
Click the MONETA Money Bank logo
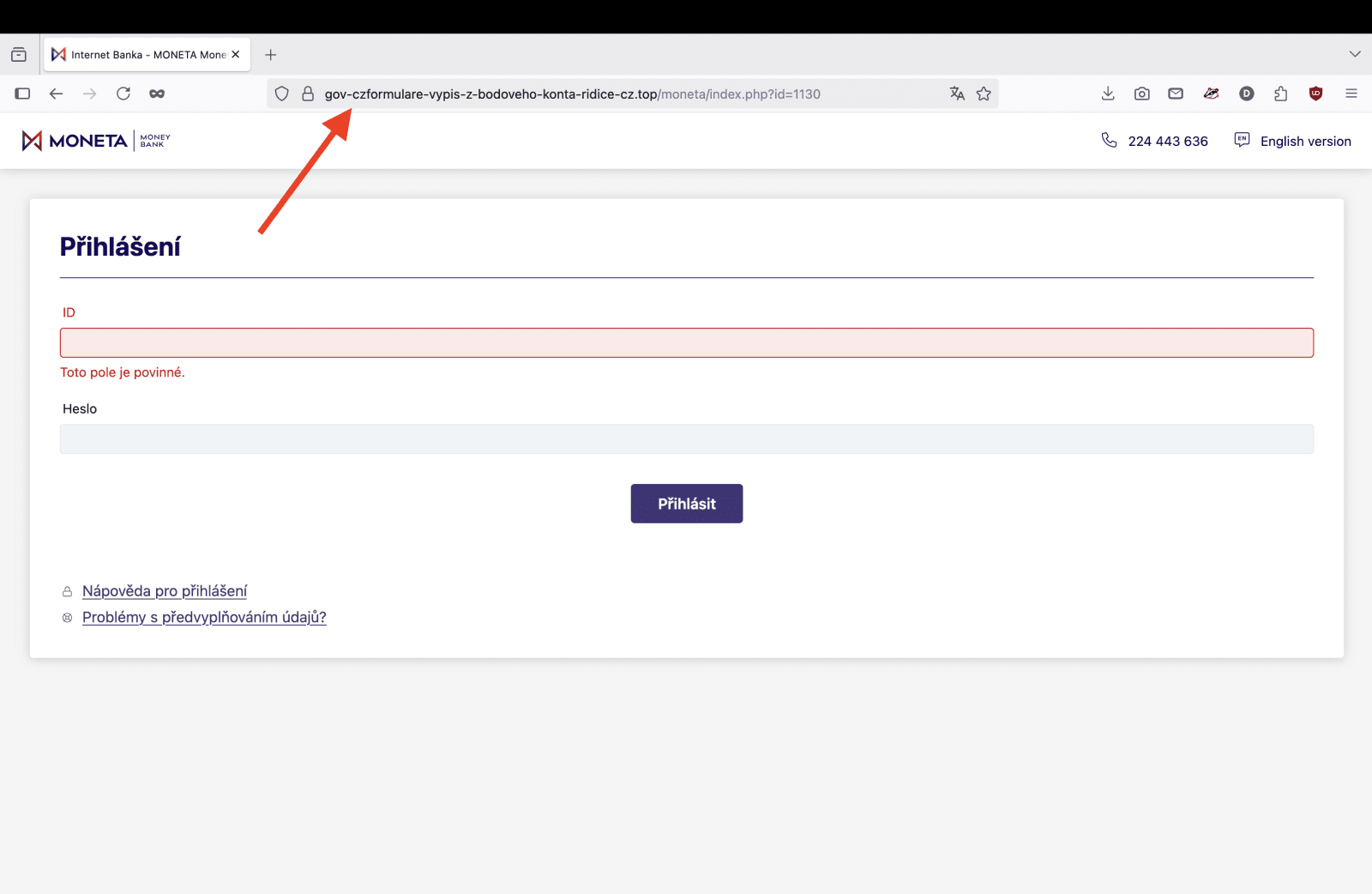[x=96, y=141]
